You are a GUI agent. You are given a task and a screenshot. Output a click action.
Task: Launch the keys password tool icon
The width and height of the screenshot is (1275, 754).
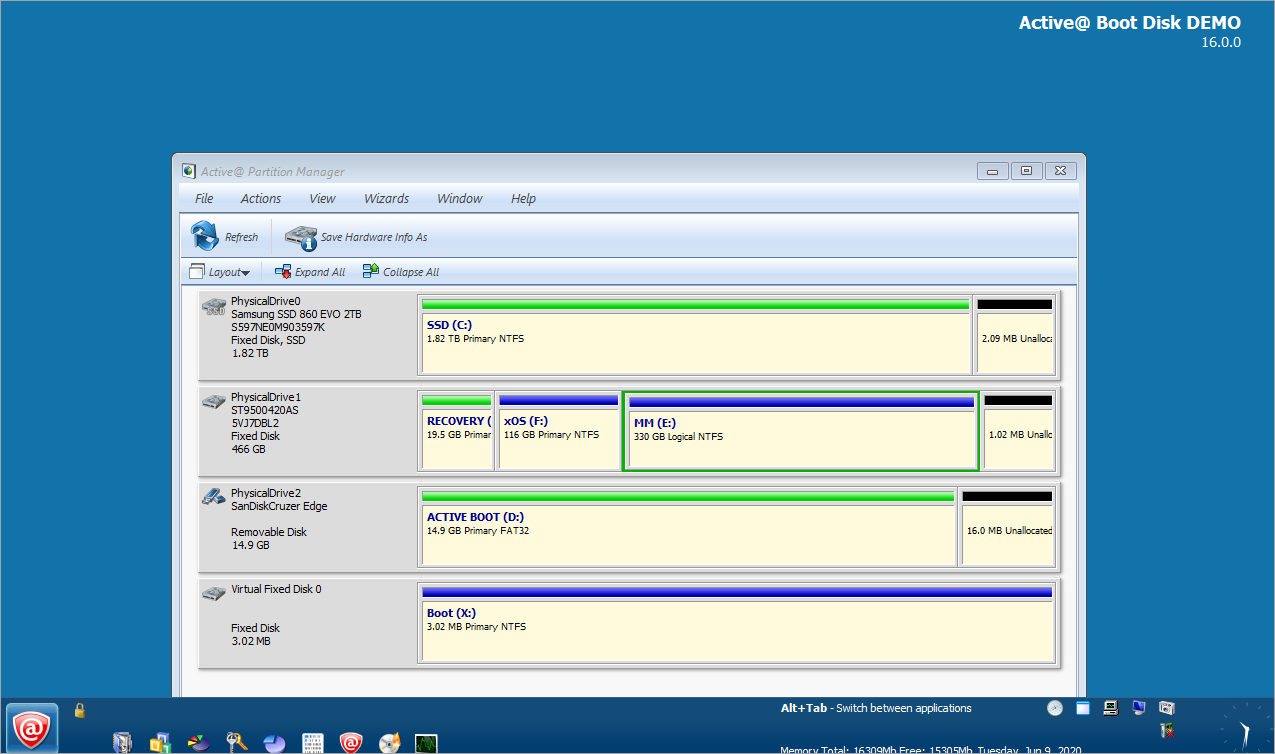point(237,743)
